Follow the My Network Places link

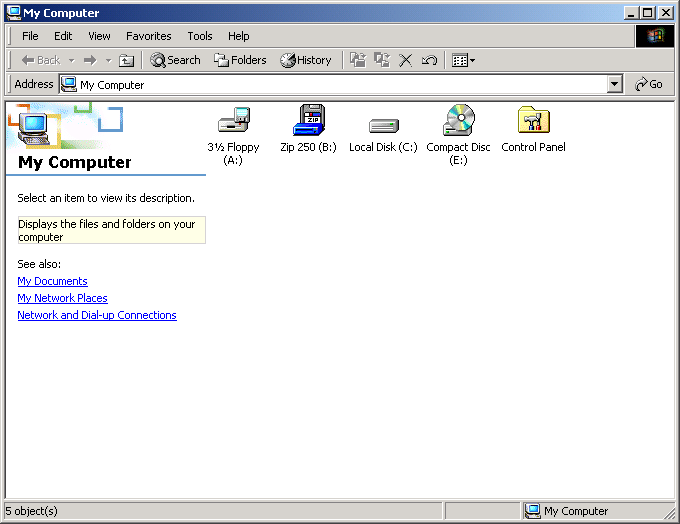click(x=62, y=298)
